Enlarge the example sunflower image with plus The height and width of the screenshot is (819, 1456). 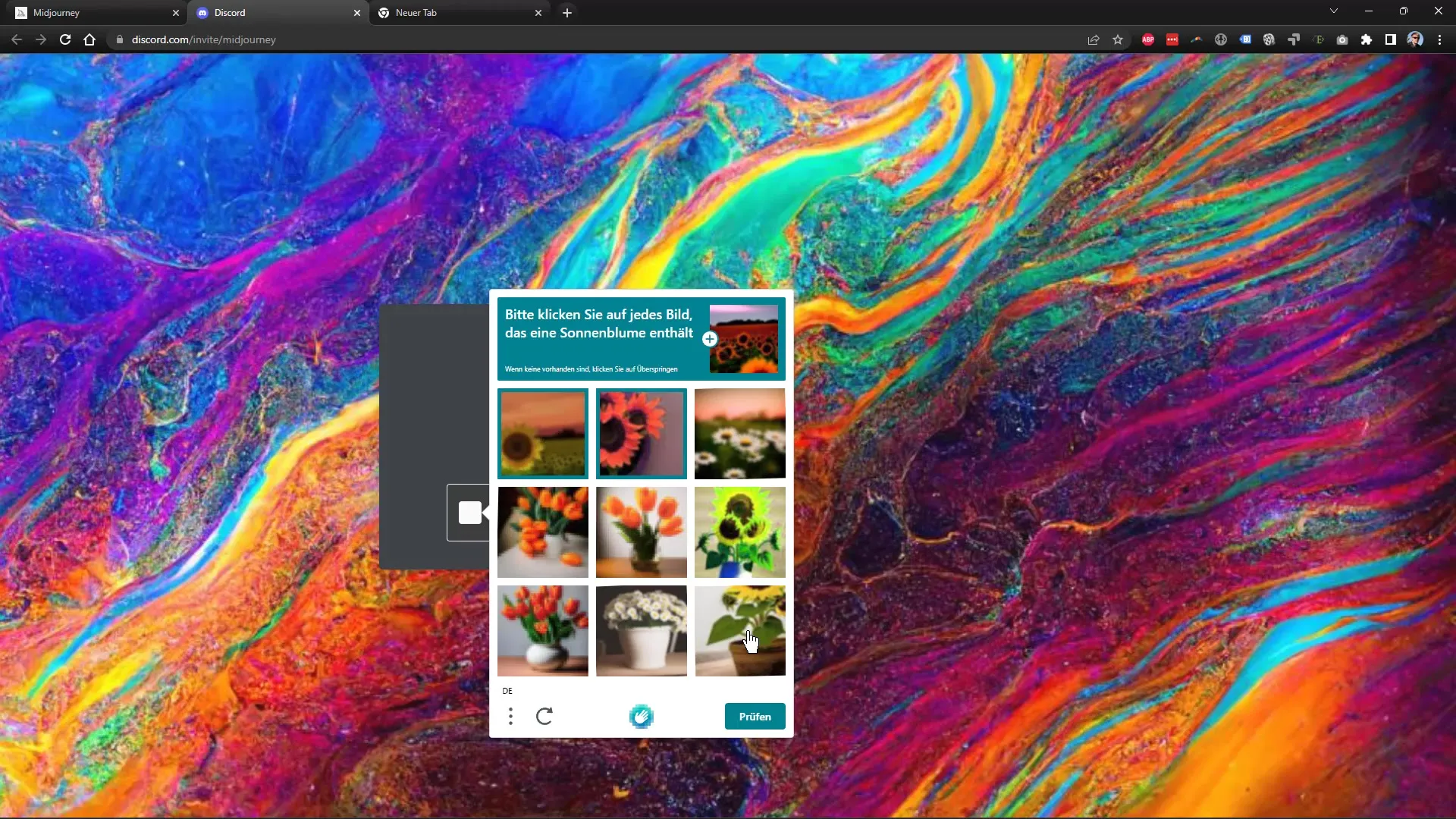click(x=710, y=339)
